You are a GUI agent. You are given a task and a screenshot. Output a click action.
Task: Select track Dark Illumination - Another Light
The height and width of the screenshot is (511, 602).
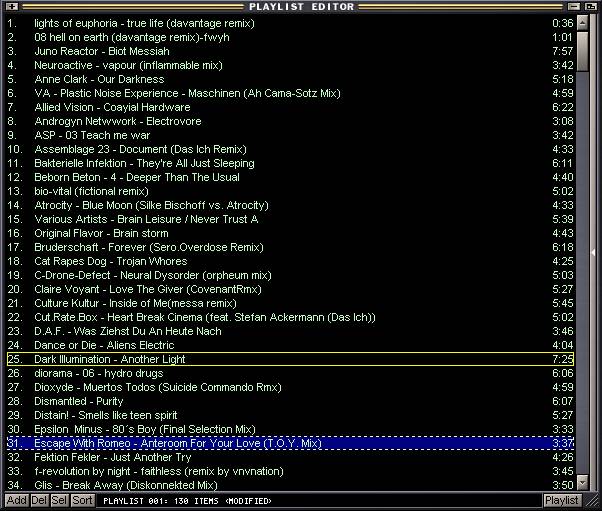(x=110, y=359)
